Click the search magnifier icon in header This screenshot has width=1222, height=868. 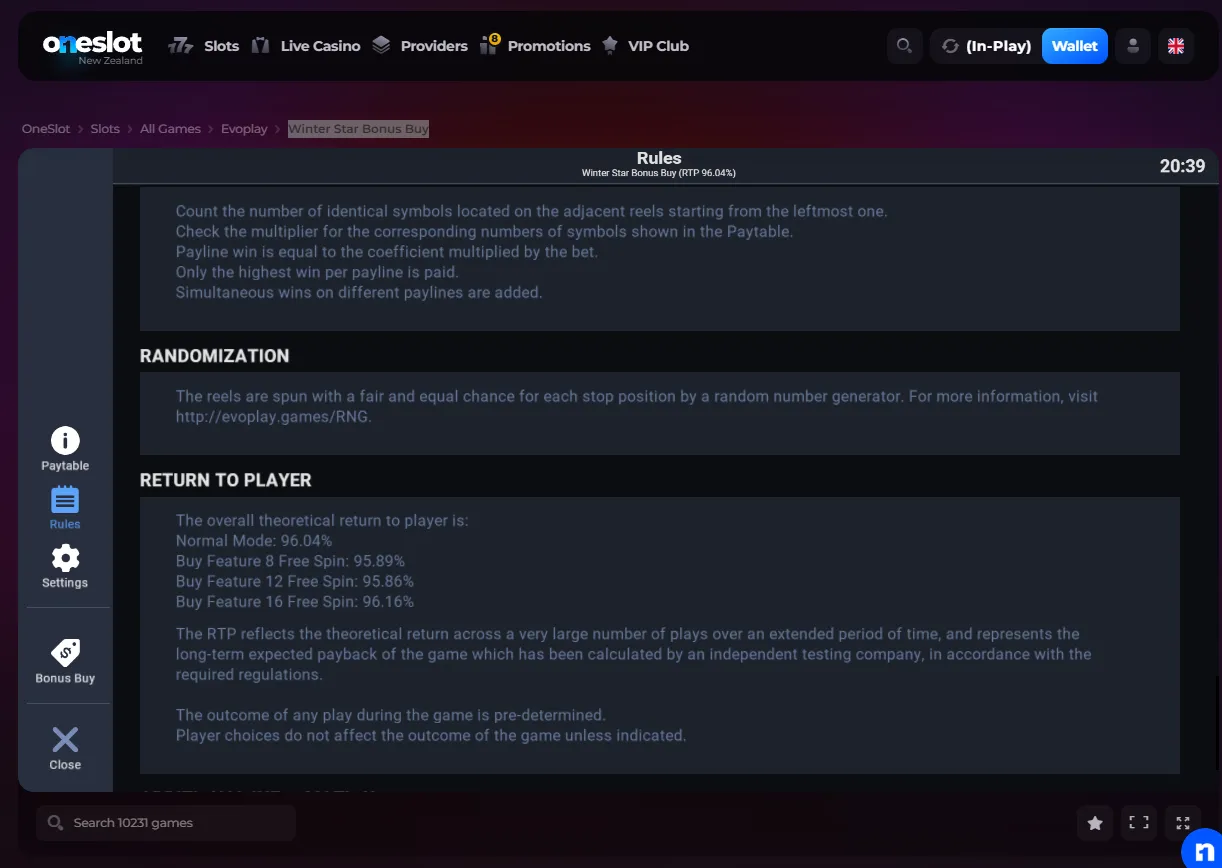pyautogui.click(x=904, y=46)
